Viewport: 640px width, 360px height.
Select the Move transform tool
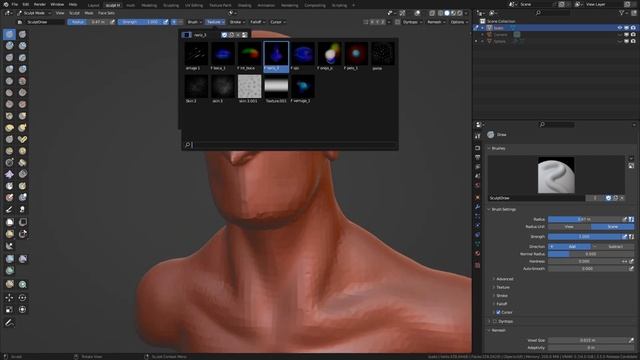[9, 298]
